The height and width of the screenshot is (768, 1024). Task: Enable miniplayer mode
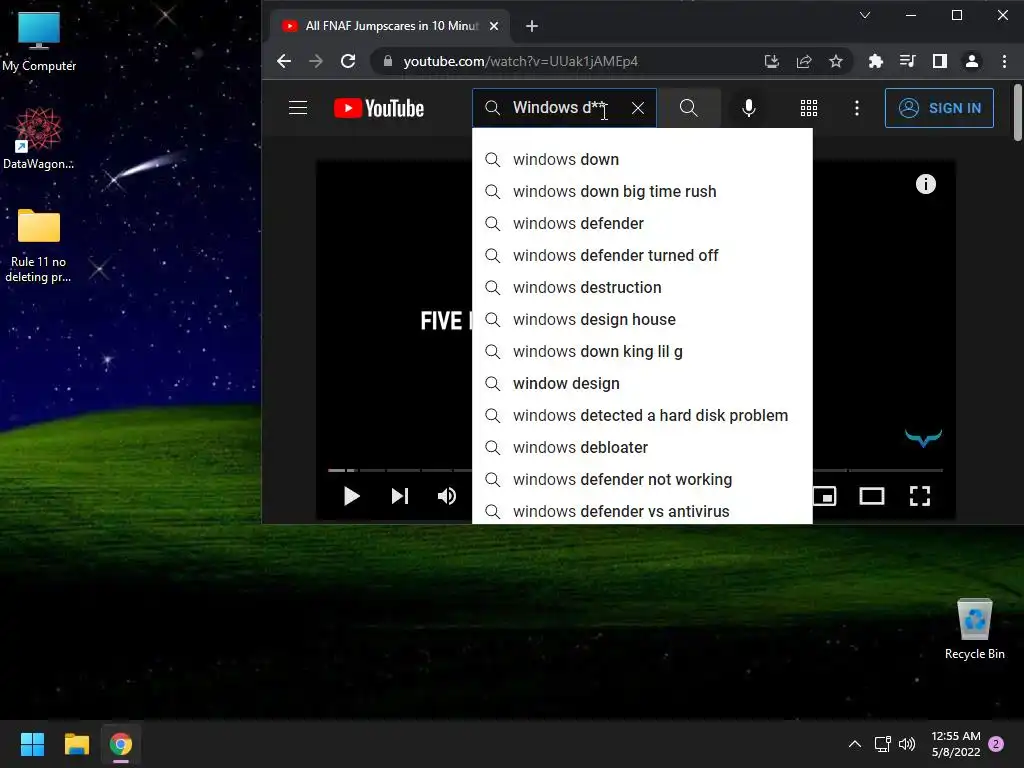click(x=825, y=496)
